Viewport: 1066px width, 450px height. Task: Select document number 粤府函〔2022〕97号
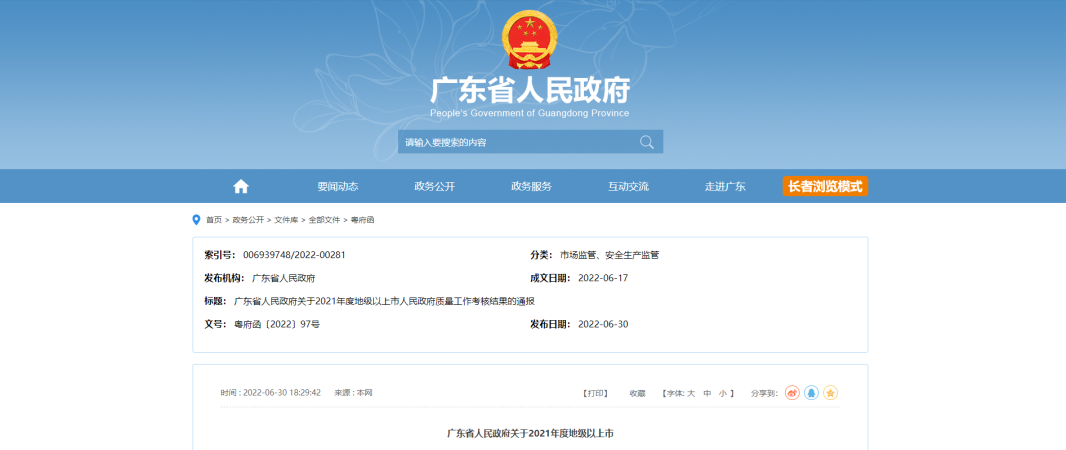pyautogui.click(x=277, y=324)
